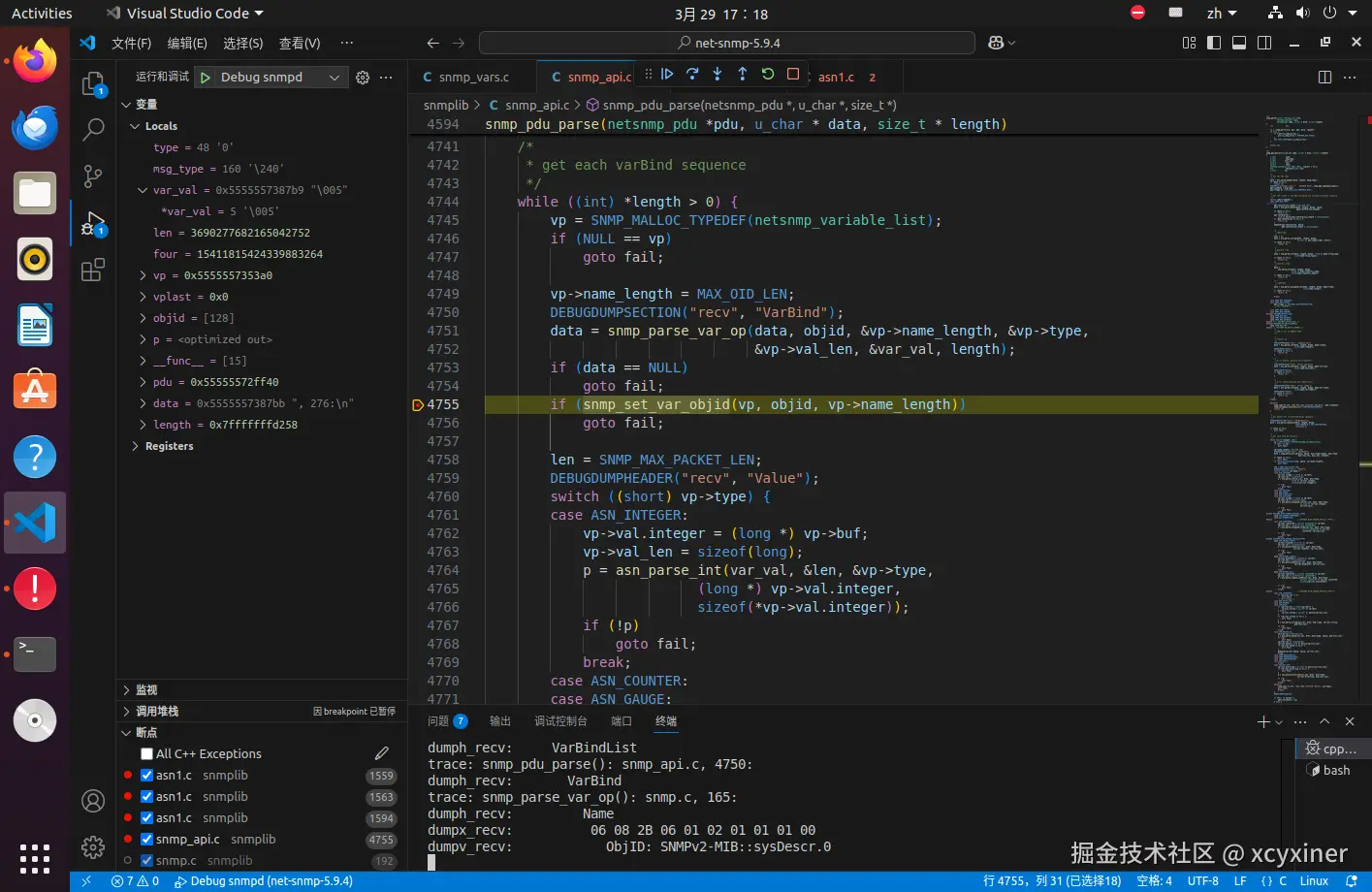Click the Debug snmpd status bar button
This screenshot has width=1372, height=892.
click(264, 881)
